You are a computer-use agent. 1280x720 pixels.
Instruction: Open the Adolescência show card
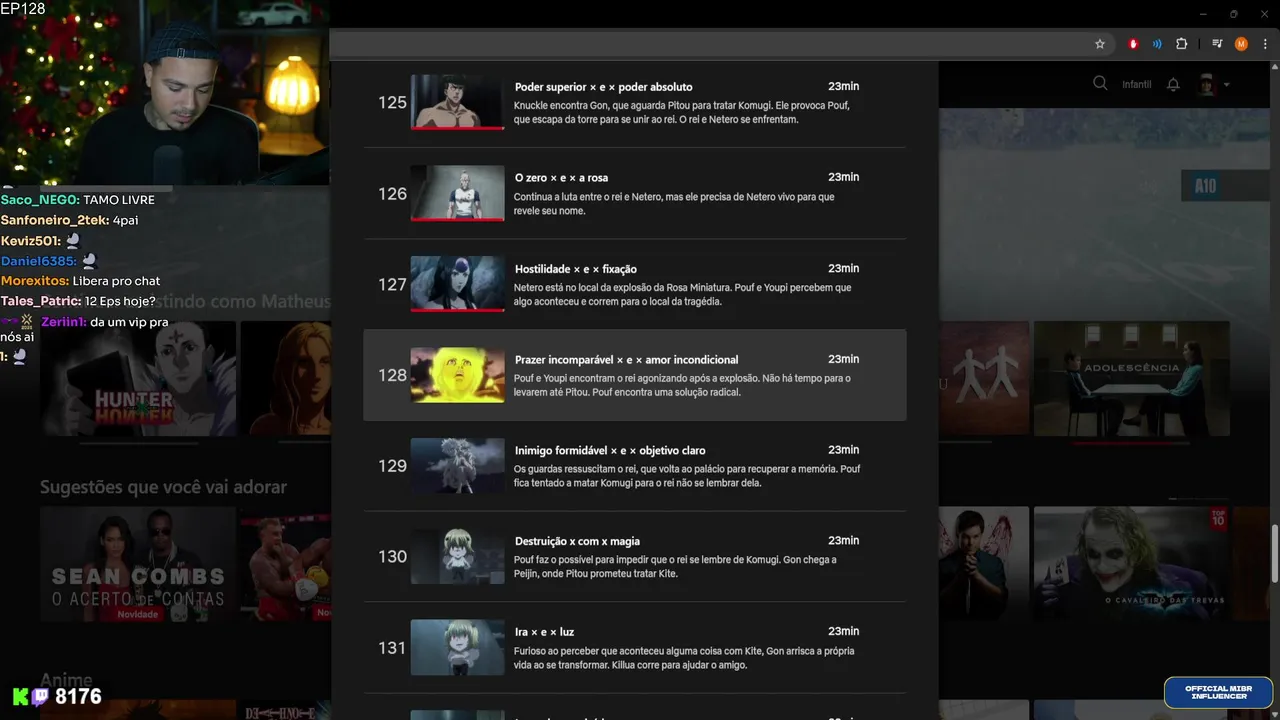pos(1132,378)
